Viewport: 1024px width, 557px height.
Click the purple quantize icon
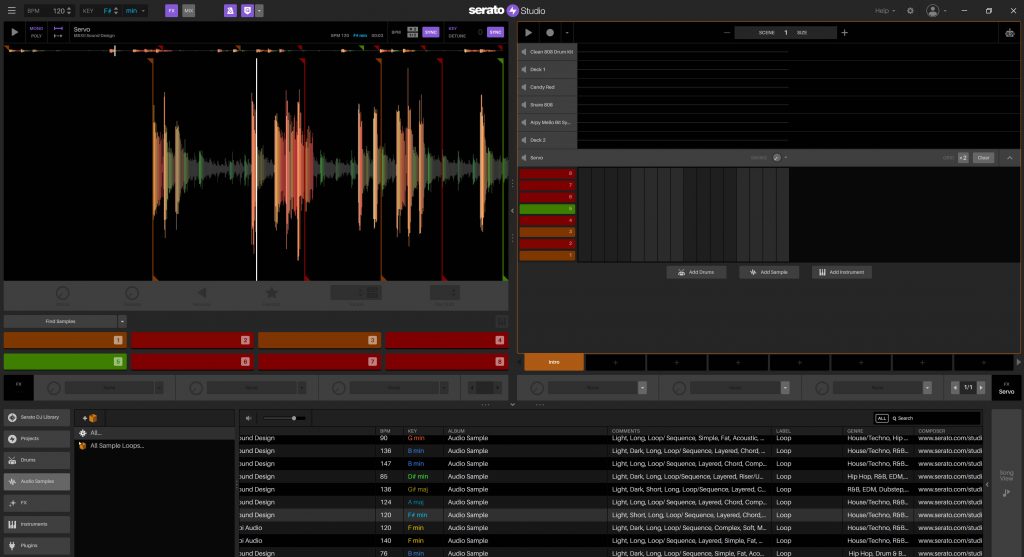tap(248, 10)
